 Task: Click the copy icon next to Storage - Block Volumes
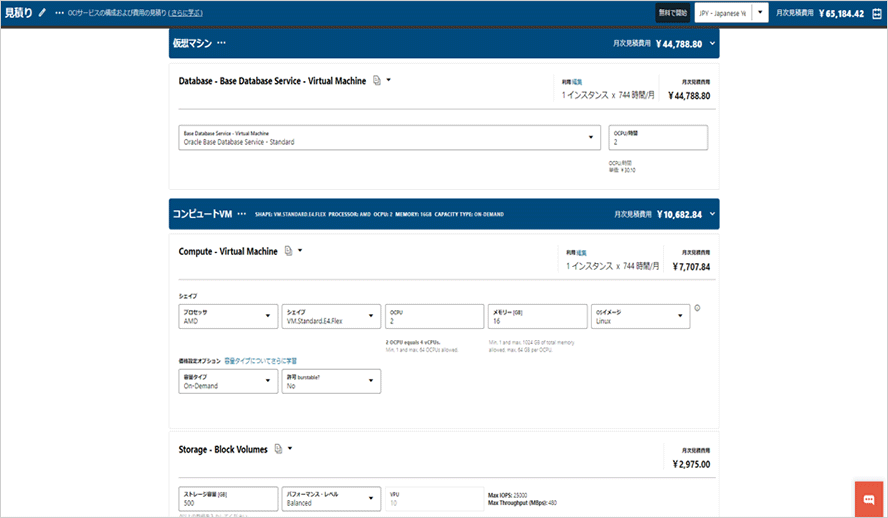(x=278, y=449)
